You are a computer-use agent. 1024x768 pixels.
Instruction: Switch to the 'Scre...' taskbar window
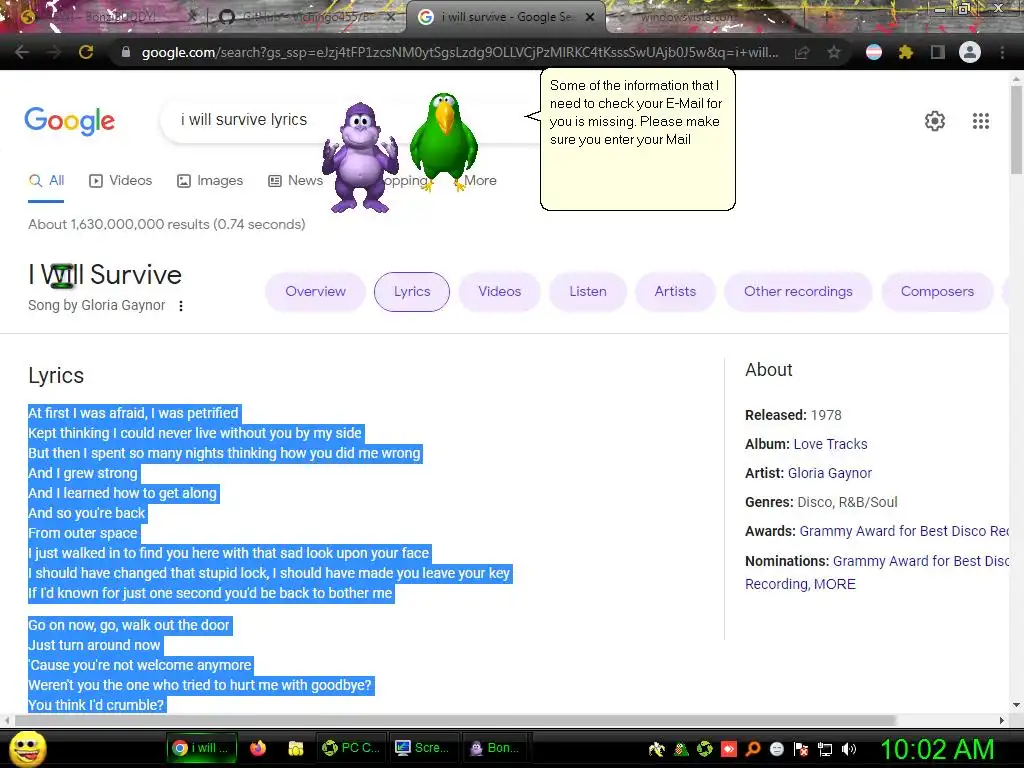click(x=423, y=748)
